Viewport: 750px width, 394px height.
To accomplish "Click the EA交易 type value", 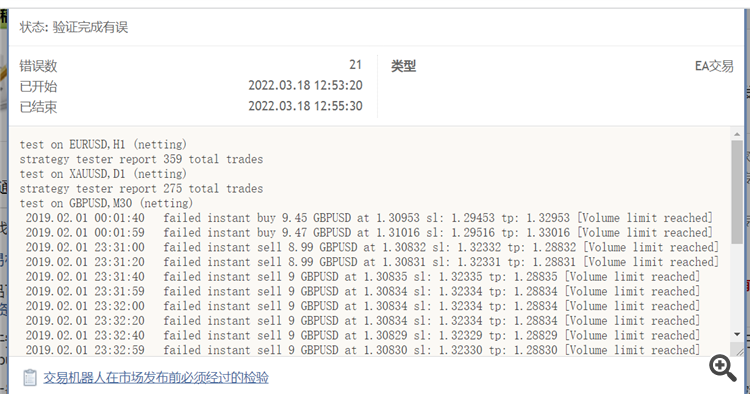I will (714, 66).
